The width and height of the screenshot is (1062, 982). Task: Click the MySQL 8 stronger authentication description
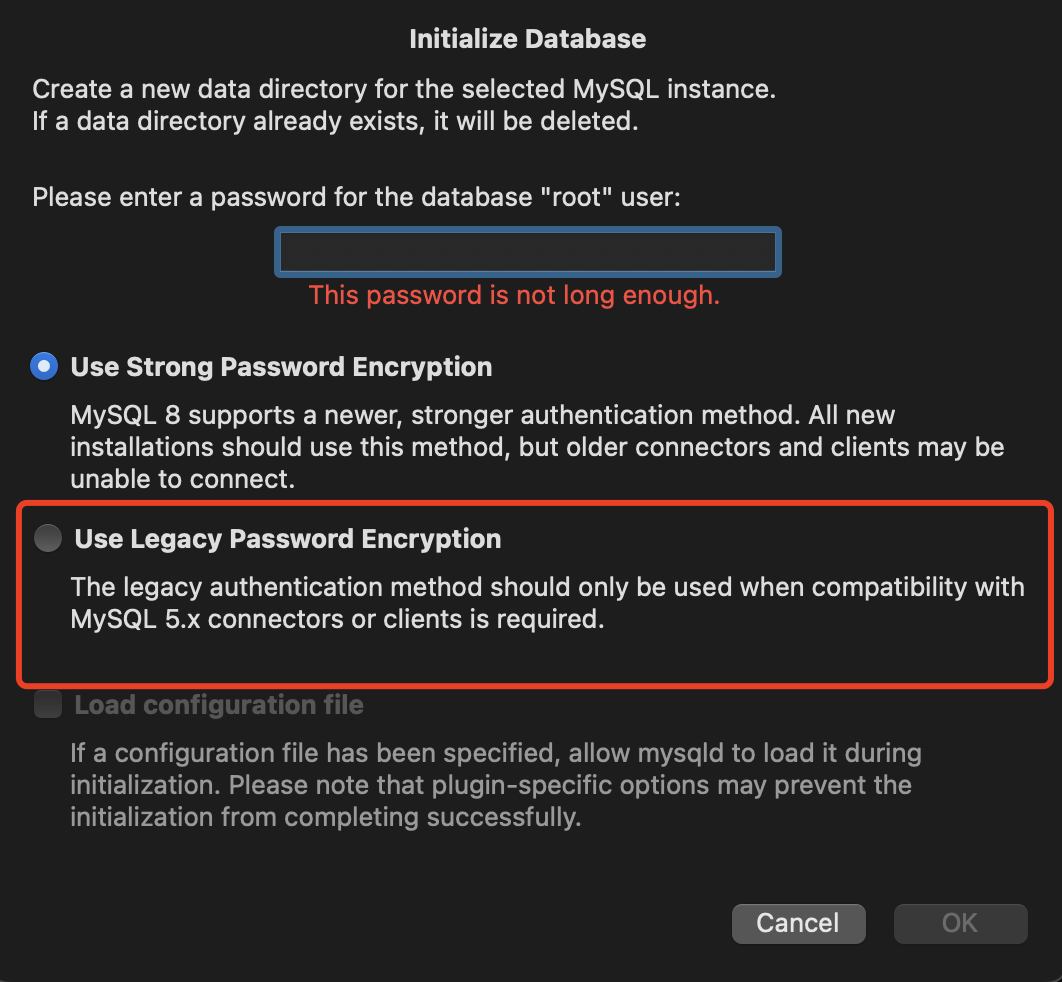click(483, 414)
